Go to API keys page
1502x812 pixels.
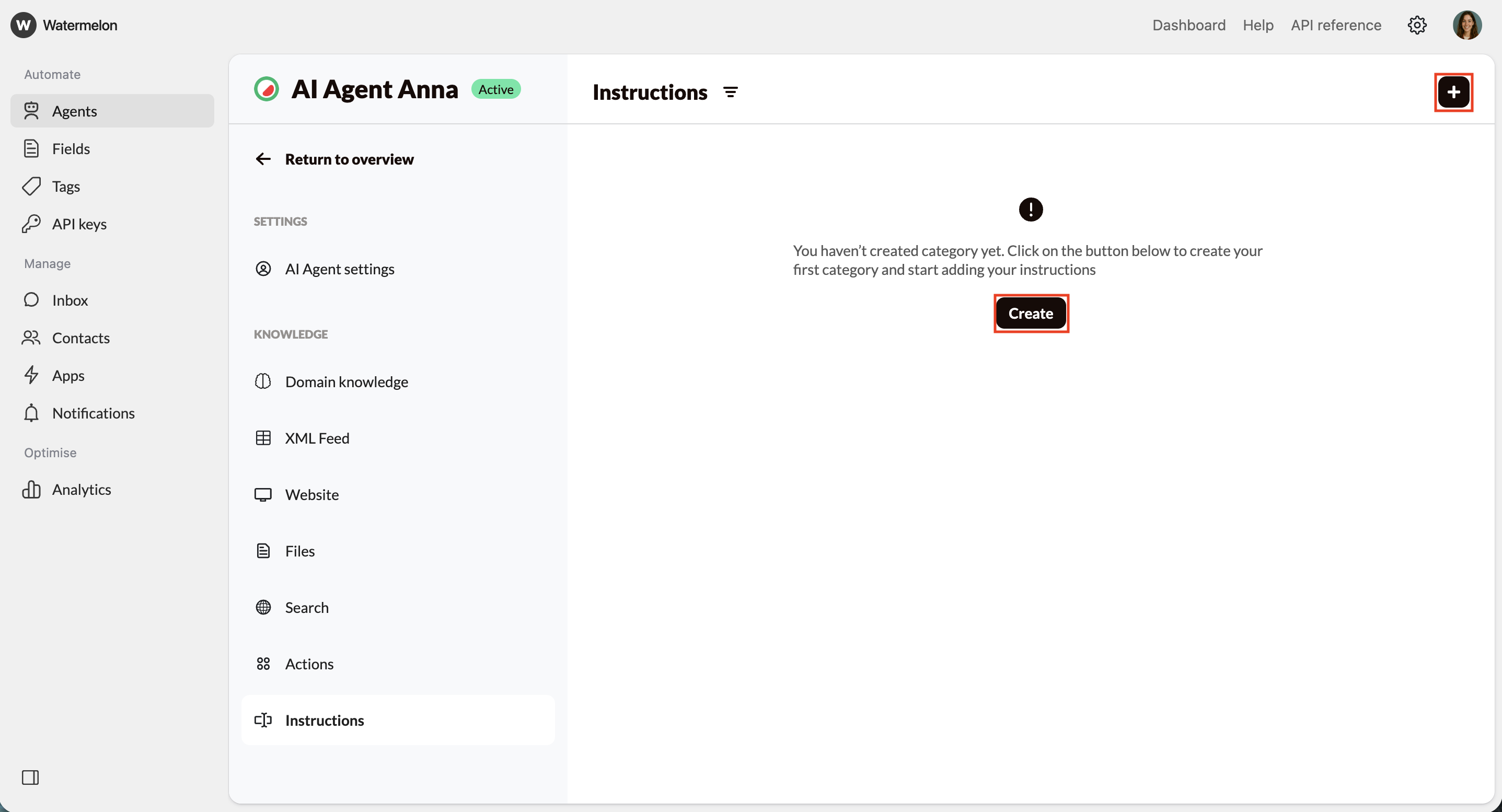point(79,224)
